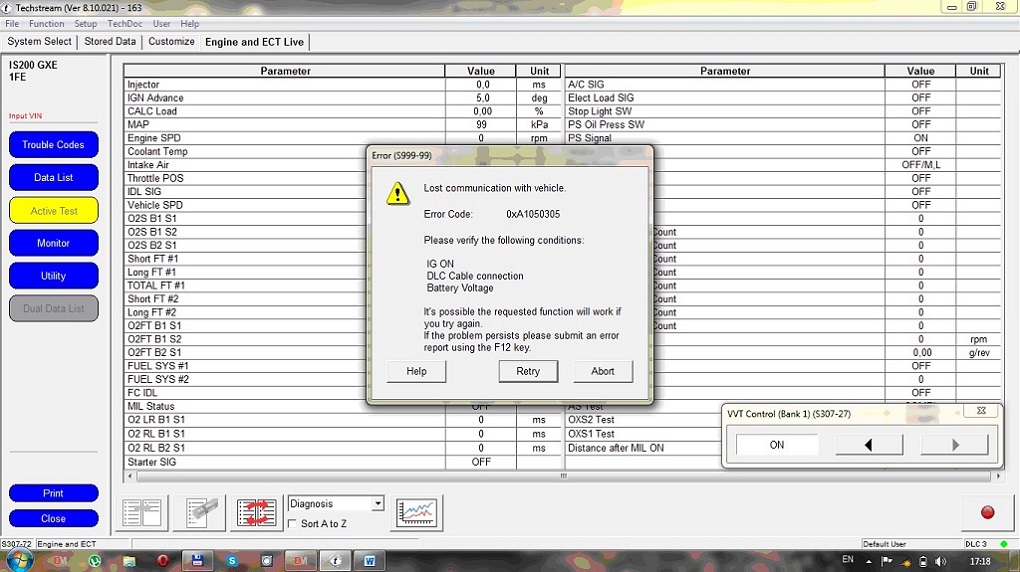Close the VVT Control panel
The height and width of the screenshot is (572, 1020).
[x=981, y=411]
